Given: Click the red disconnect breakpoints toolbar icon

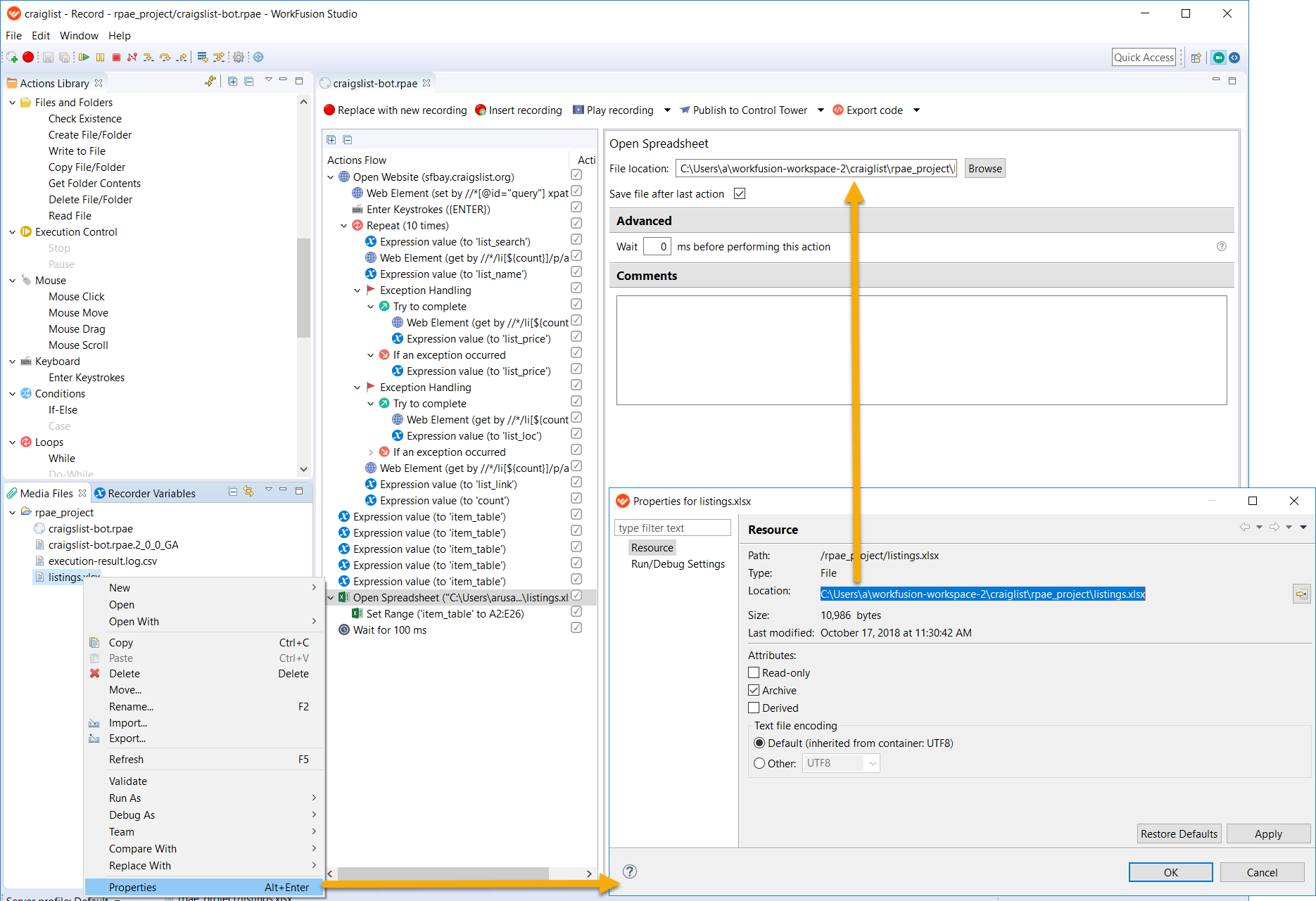Looking at the screenshot, I should coord(132,58).
